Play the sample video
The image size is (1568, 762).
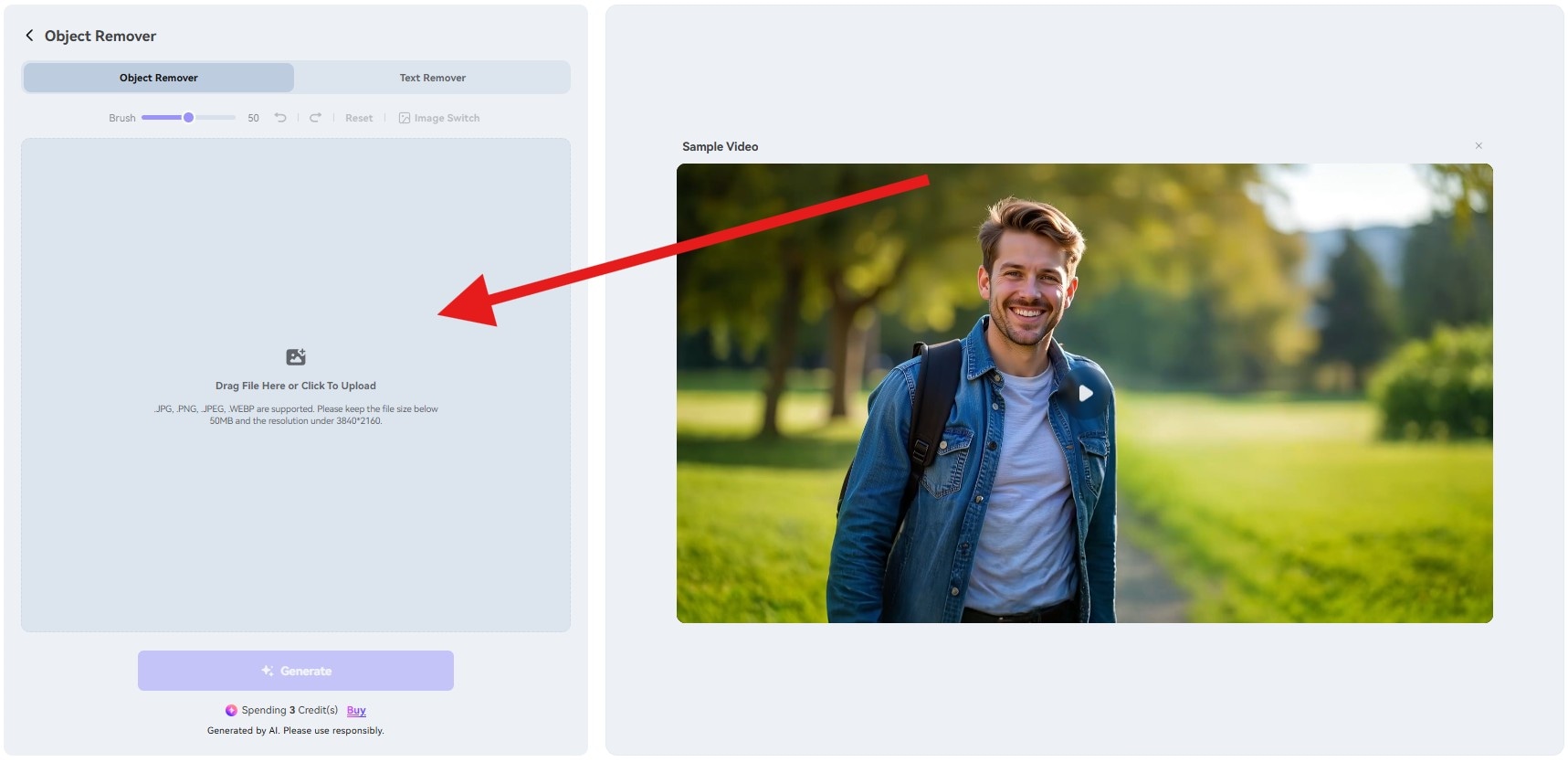(1085, 393)
